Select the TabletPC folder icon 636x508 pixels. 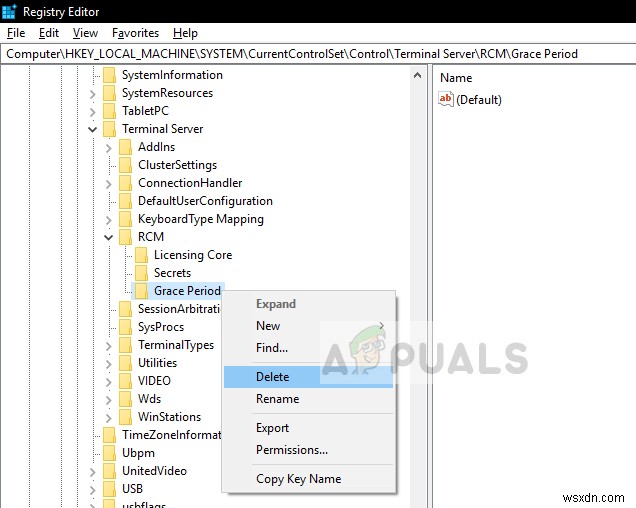pos(110,111)
